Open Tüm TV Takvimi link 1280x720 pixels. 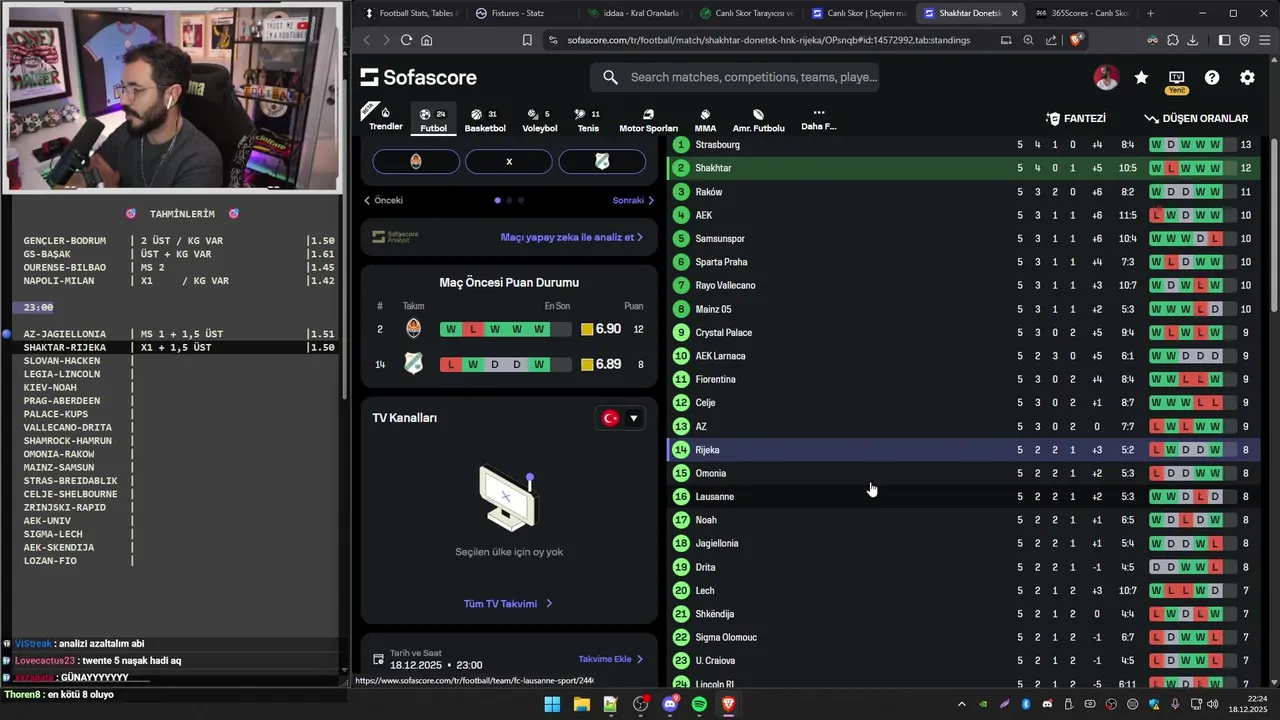[x=508, y=604]
